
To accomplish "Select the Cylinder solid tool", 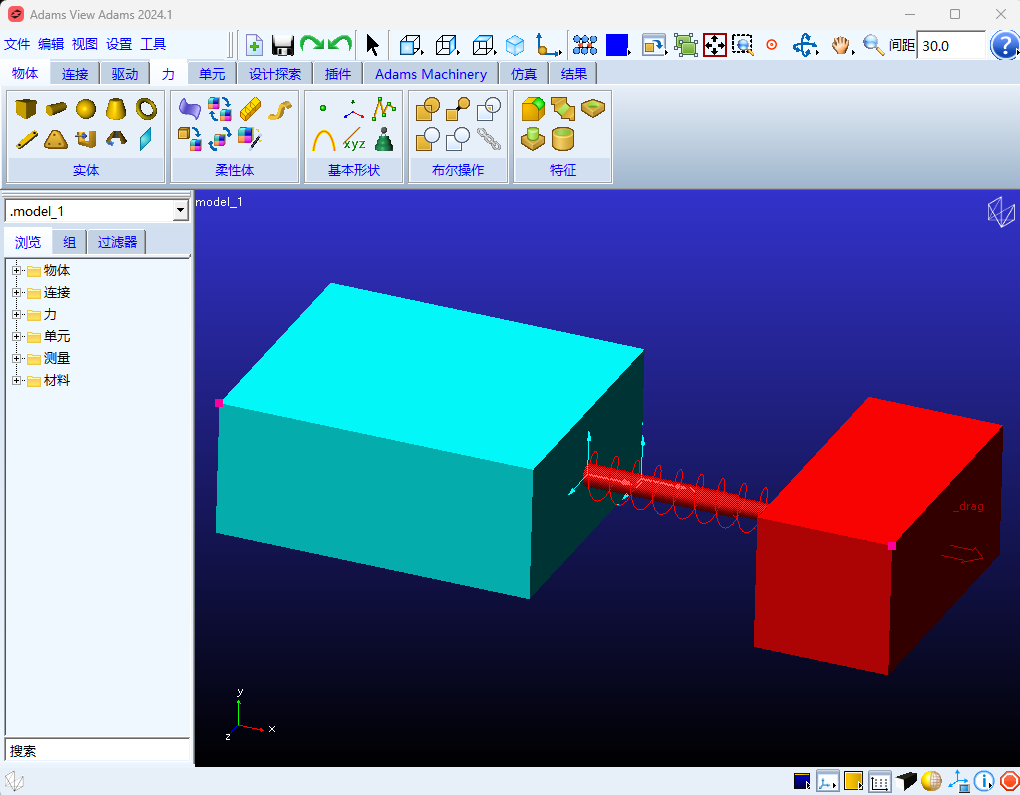I will click(56, 109).
